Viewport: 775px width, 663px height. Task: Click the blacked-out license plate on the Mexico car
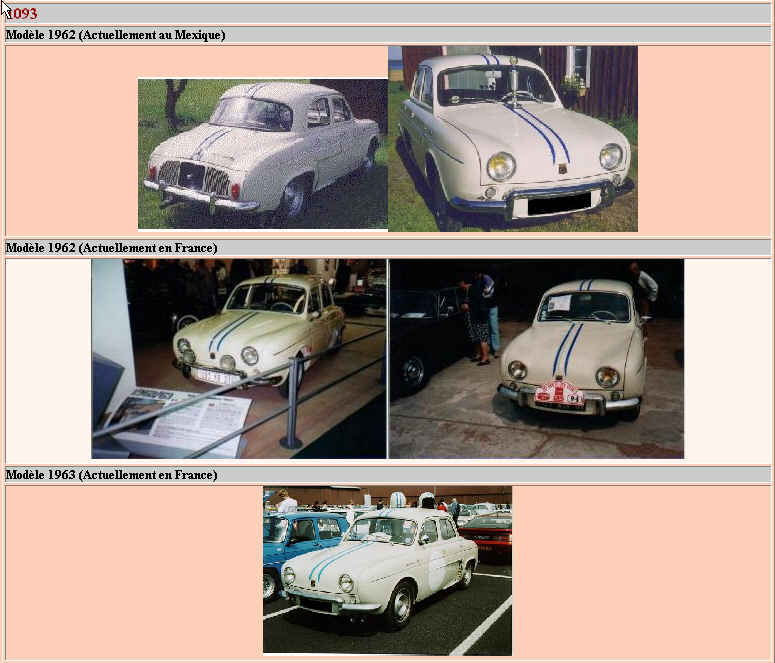[x=557, y=205]
